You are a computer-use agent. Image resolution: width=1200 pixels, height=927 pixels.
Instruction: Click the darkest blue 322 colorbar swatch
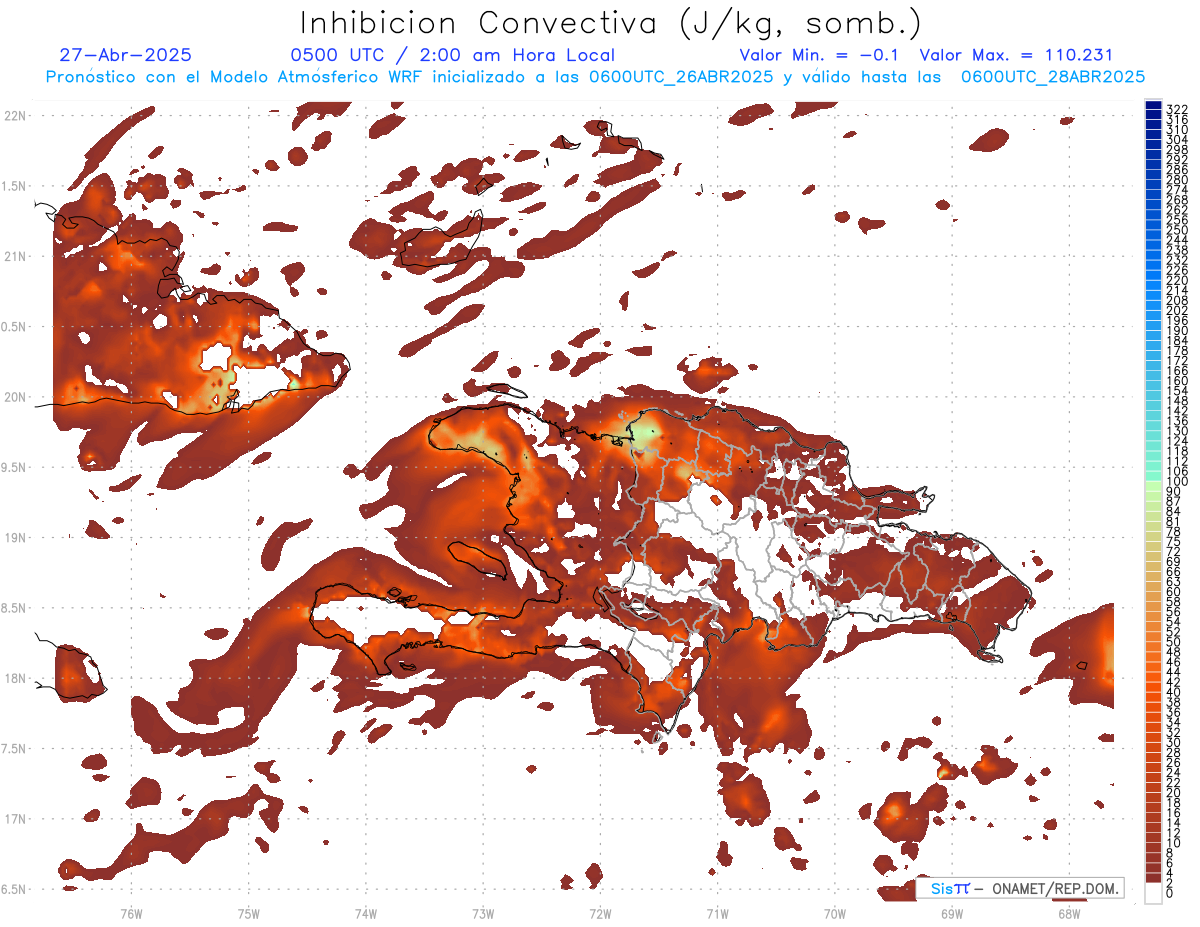(x=1153, y=105)
